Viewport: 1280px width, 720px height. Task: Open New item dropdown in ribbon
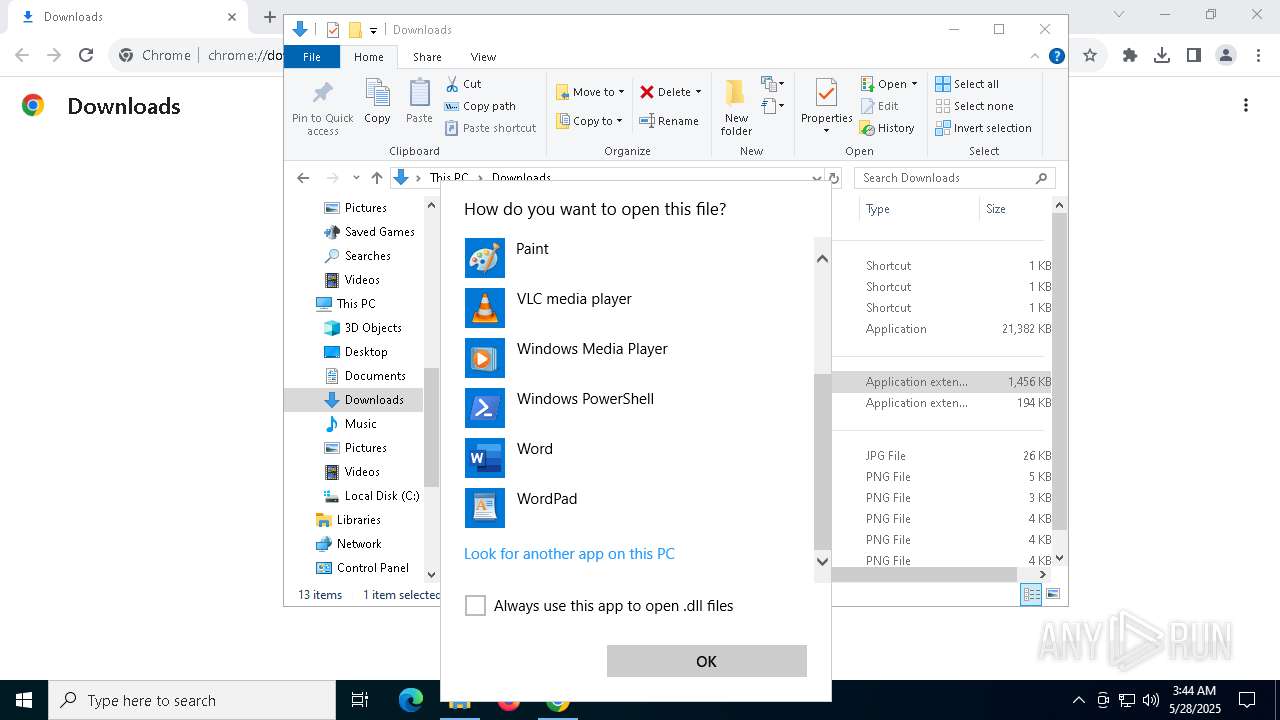coord(773,84)
